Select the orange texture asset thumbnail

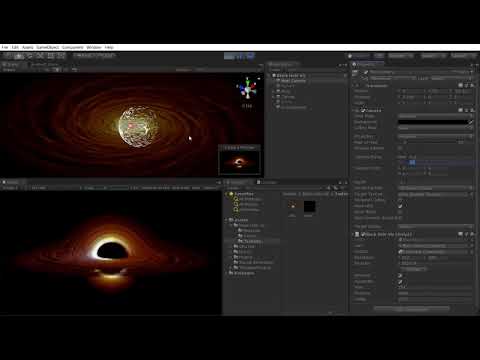[x=292, y=207]
